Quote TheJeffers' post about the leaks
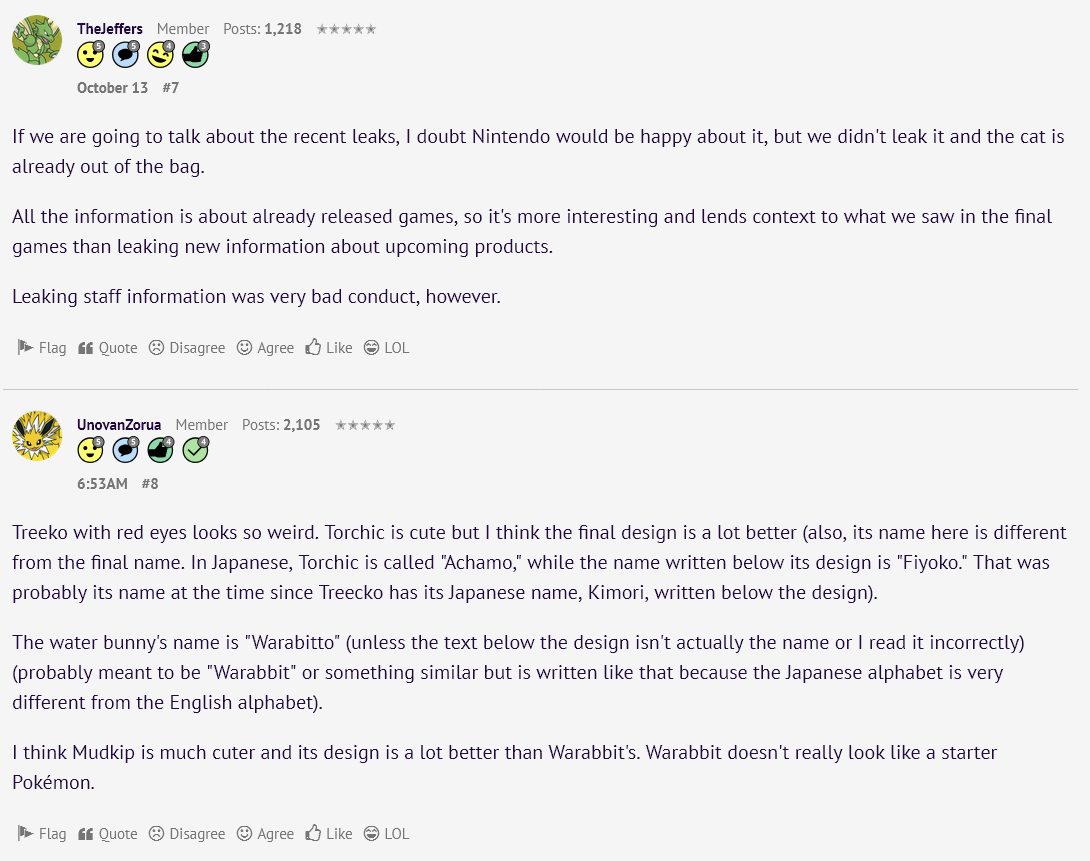The width and height of the screenshot is (1090, 861). (108, 348)
